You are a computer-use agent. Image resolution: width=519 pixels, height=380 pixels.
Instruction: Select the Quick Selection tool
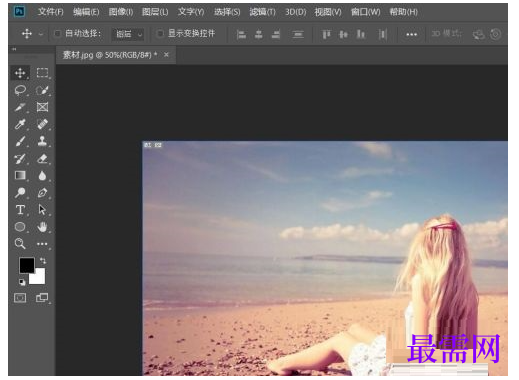pos(42,90)
